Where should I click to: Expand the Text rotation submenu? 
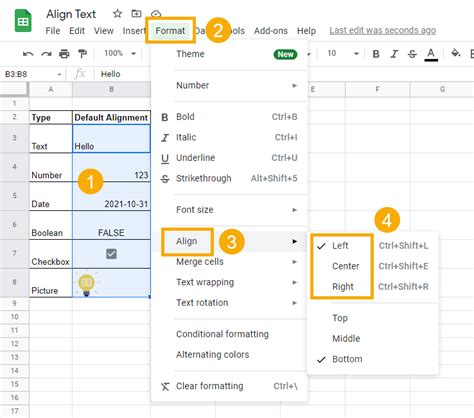coord(229,303)
